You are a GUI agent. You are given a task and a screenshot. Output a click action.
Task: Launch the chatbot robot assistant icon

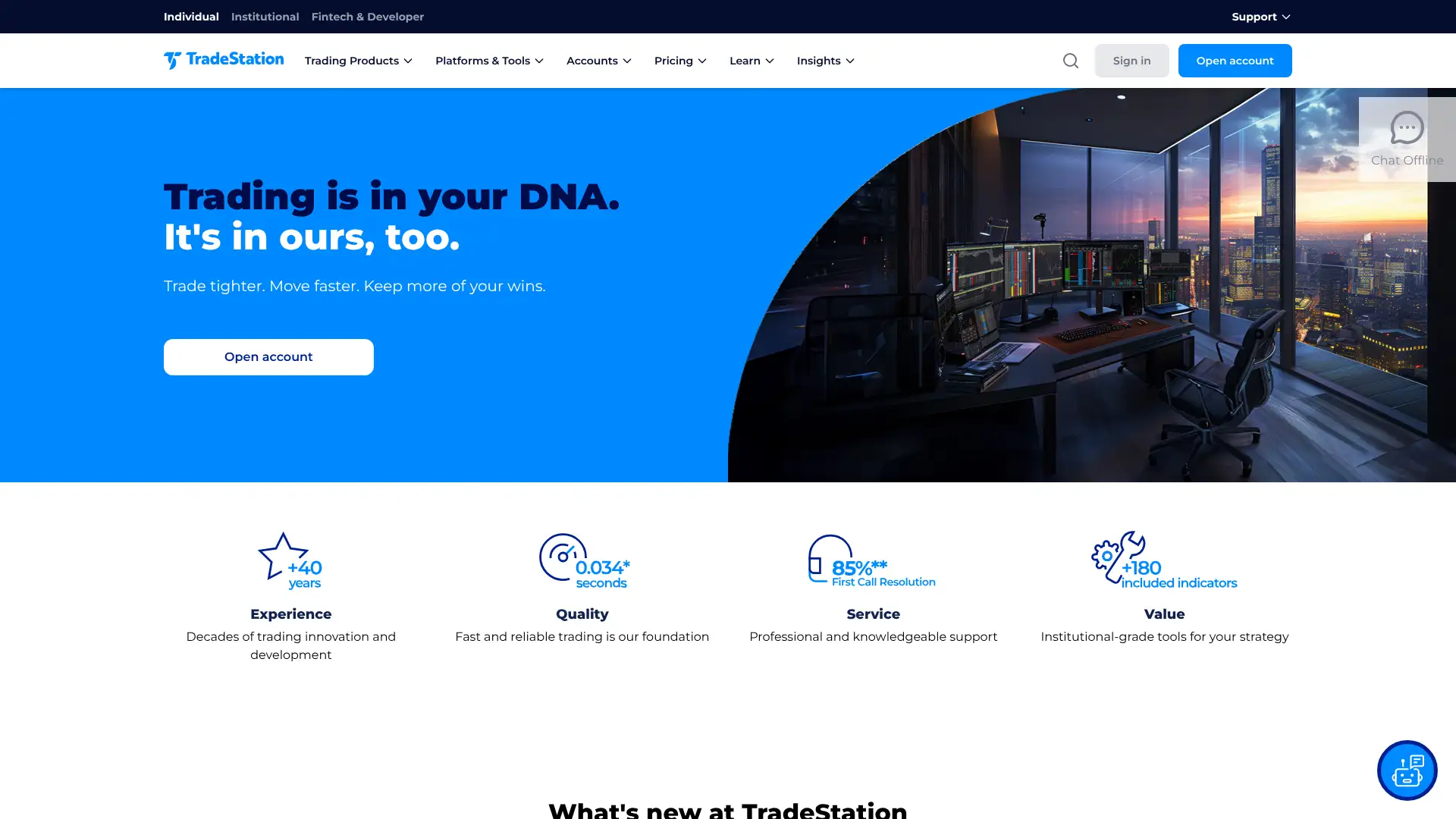pos(1407,770)
